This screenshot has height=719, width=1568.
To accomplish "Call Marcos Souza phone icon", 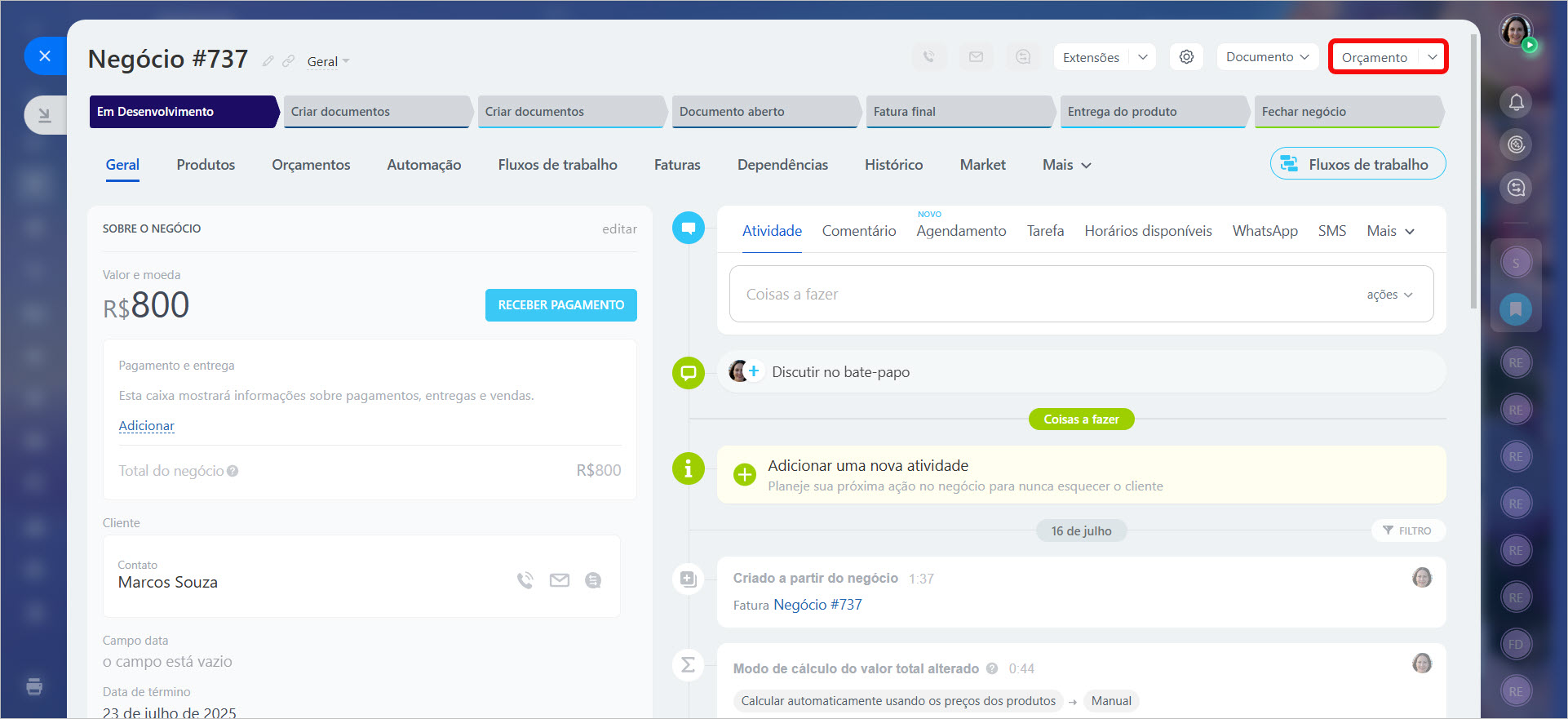I will point(525,580).
